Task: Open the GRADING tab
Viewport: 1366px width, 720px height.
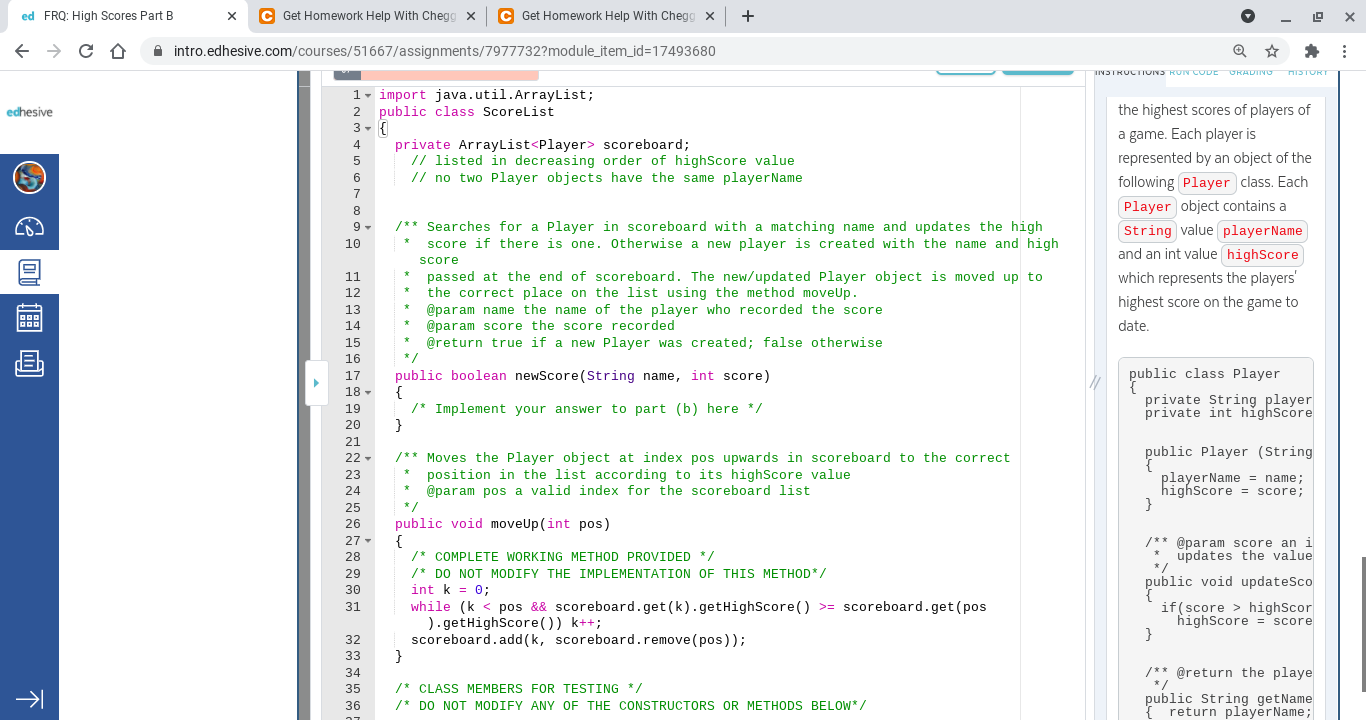Action: (x=1253, y=72)
